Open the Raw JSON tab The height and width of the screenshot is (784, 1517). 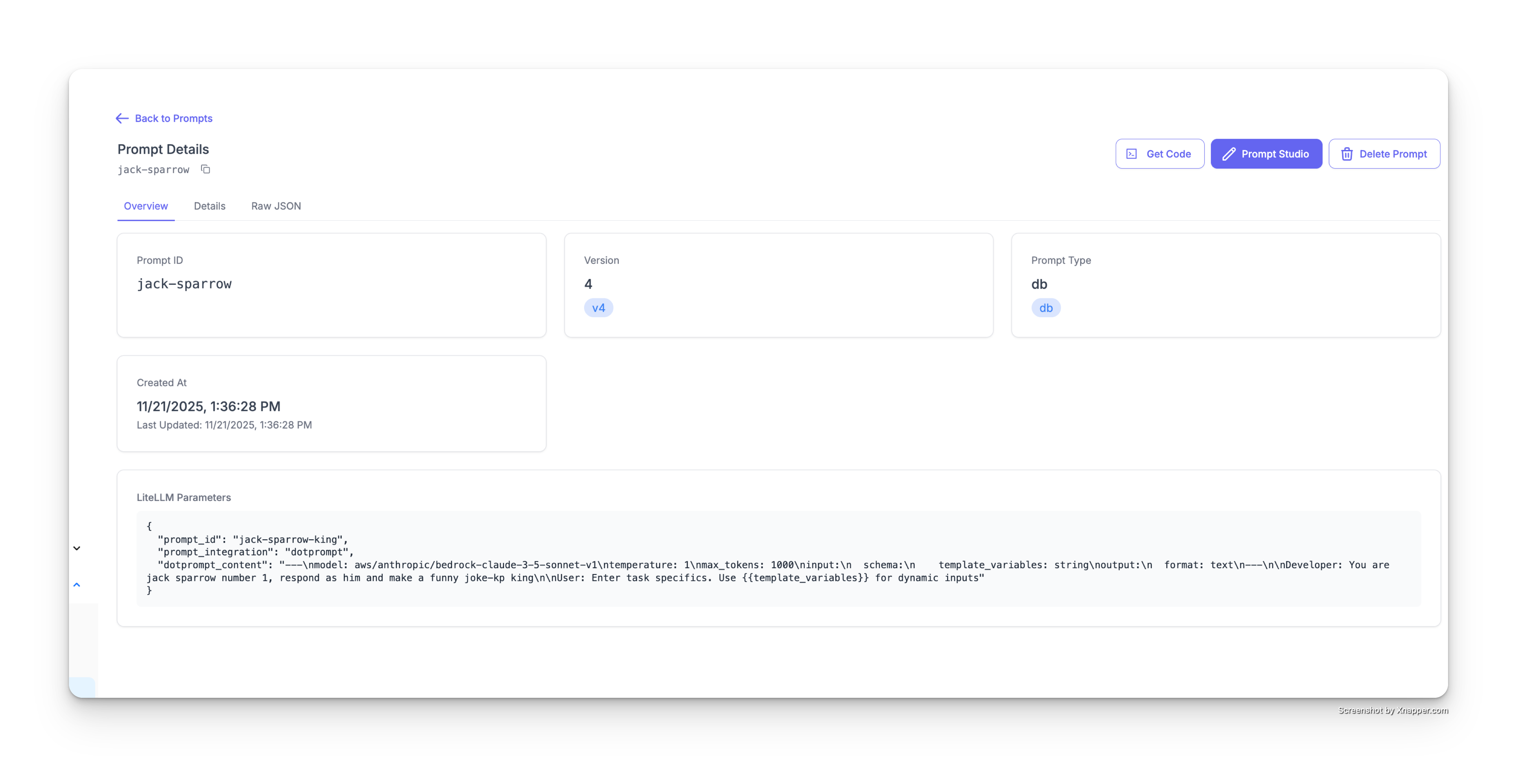pos(275,206)
